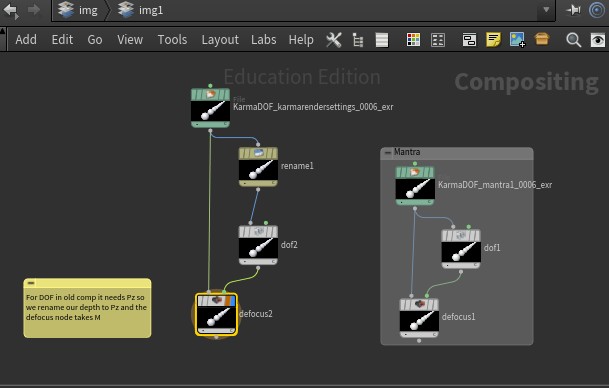Click the wrench tools icon in the toolbar
This screenshot has height=388, width=609.
click(334, 40)
